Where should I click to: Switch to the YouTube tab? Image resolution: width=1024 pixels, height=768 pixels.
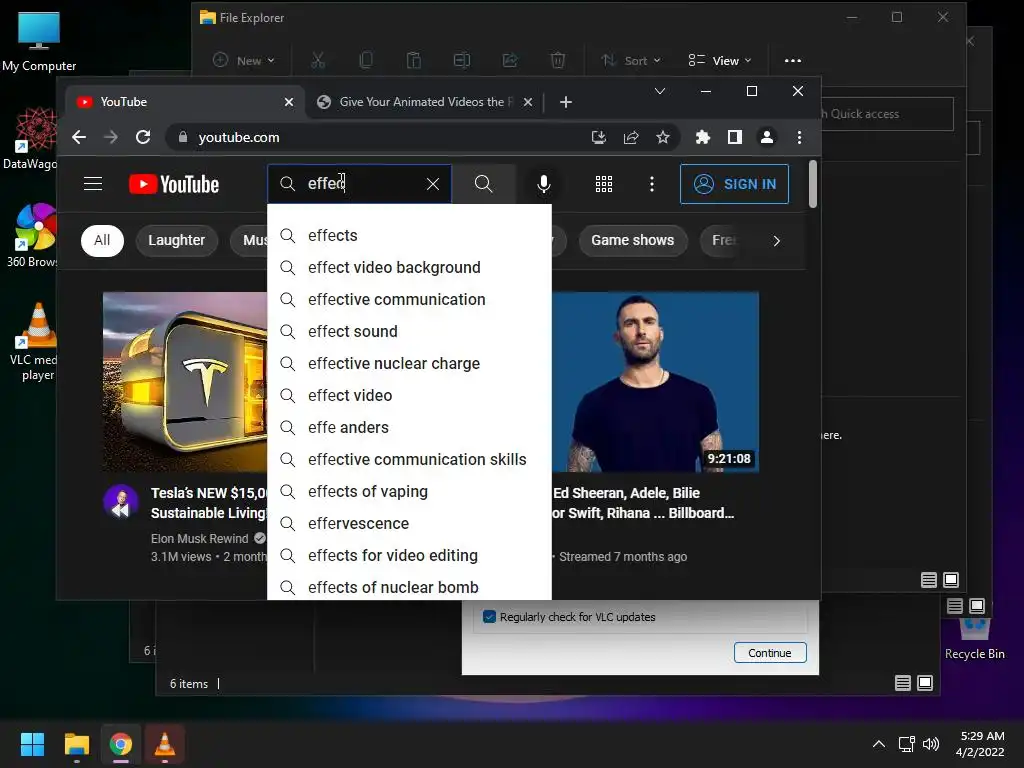(x=184, y=102)
